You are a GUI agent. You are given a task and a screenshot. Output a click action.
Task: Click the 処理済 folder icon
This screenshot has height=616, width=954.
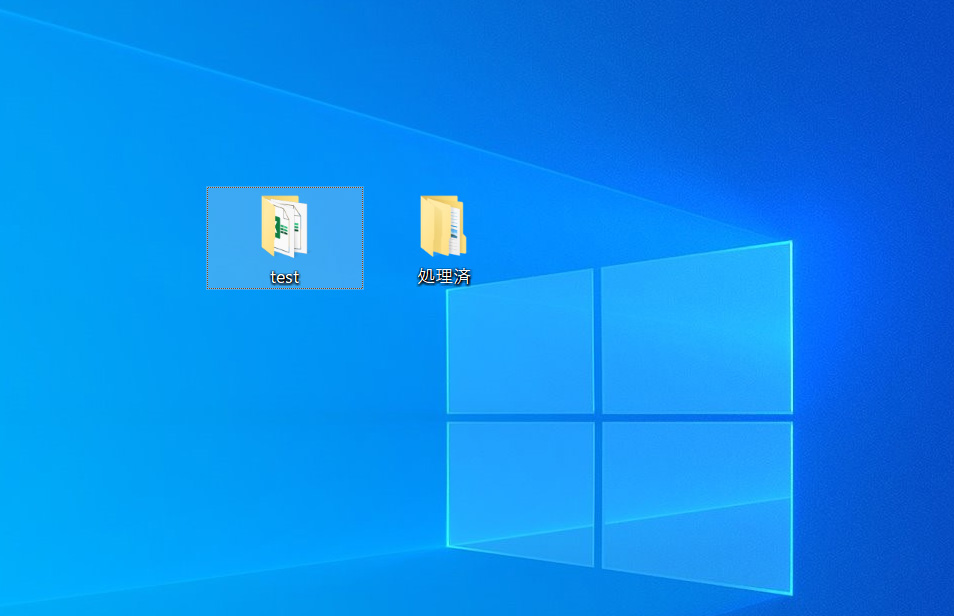pos(443,225)
